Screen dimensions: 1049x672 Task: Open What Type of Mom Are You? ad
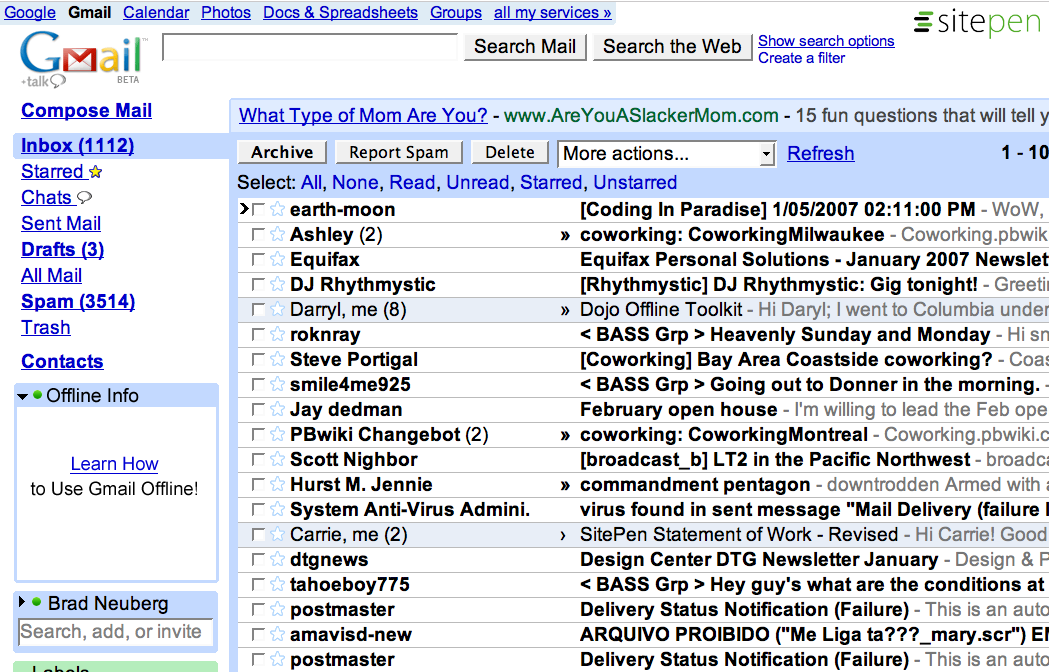363,115
